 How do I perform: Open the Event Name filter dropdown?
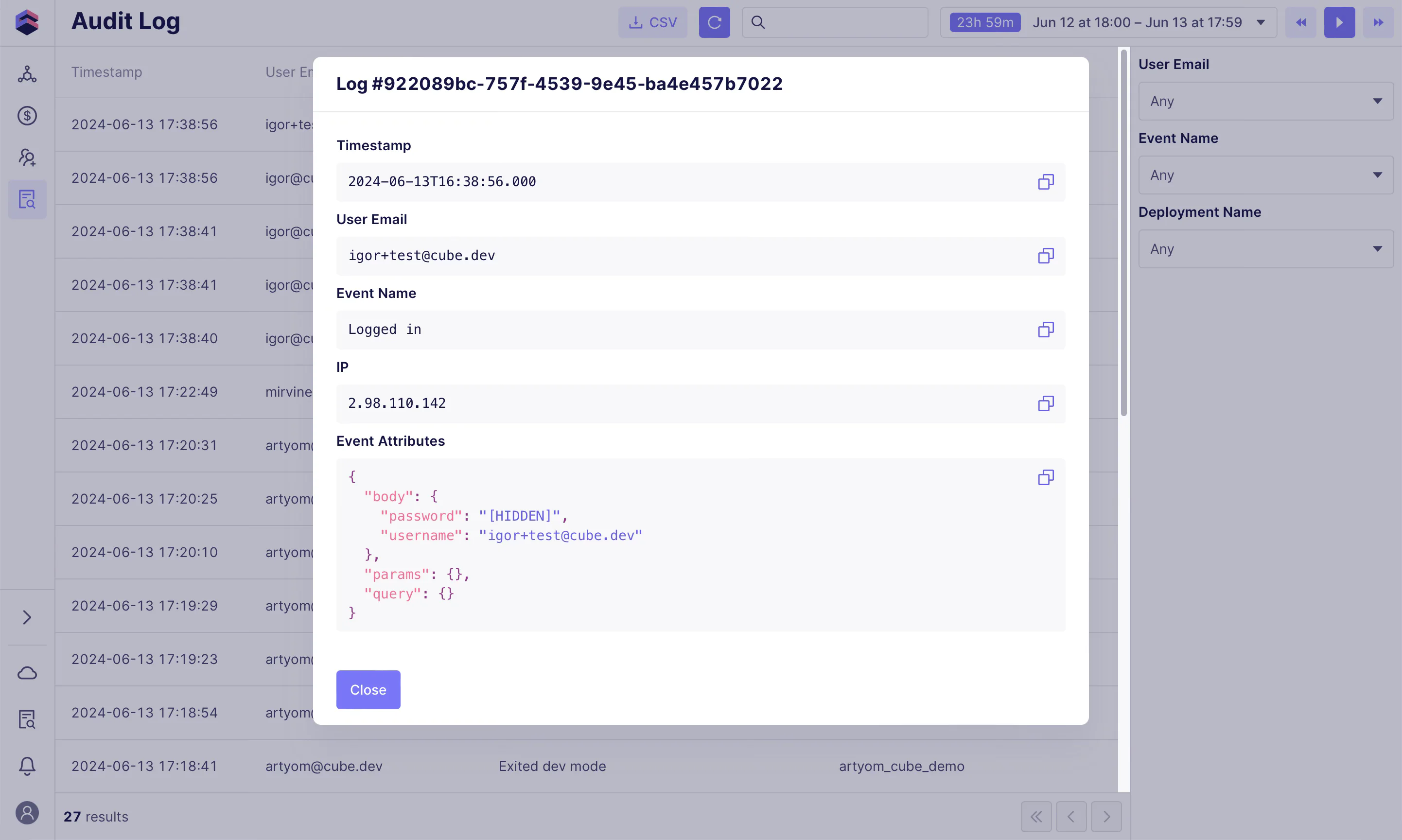1265,175
